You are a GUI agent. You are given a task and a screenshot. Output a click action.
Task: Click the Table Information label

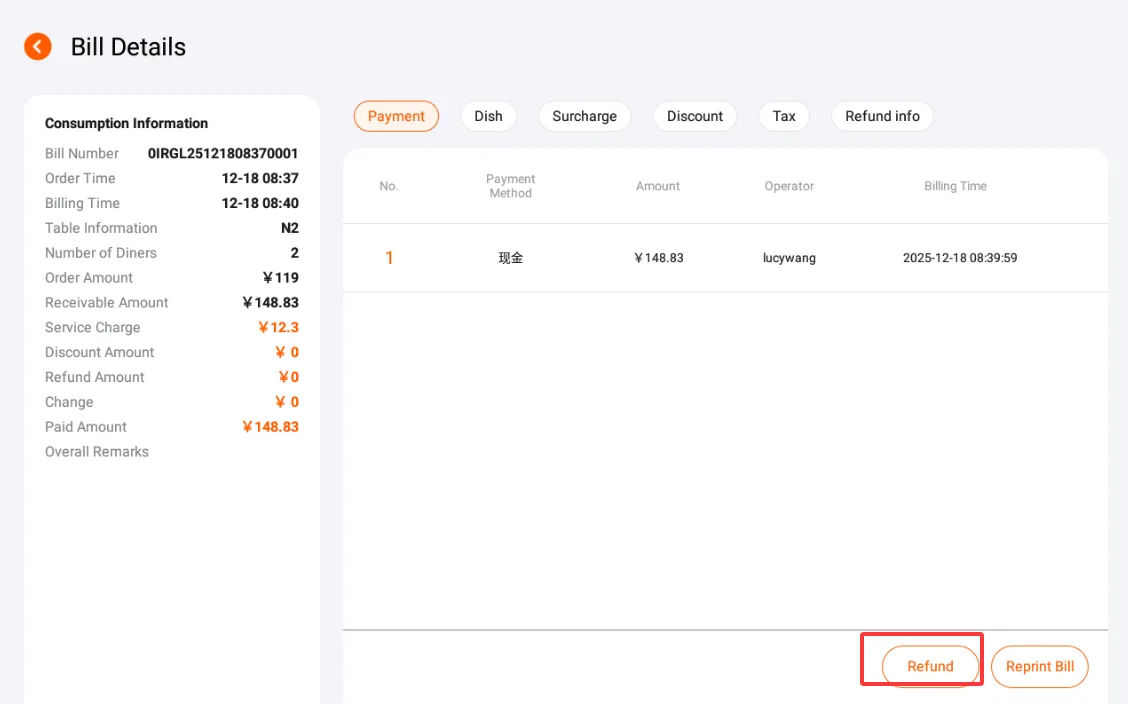101,228
